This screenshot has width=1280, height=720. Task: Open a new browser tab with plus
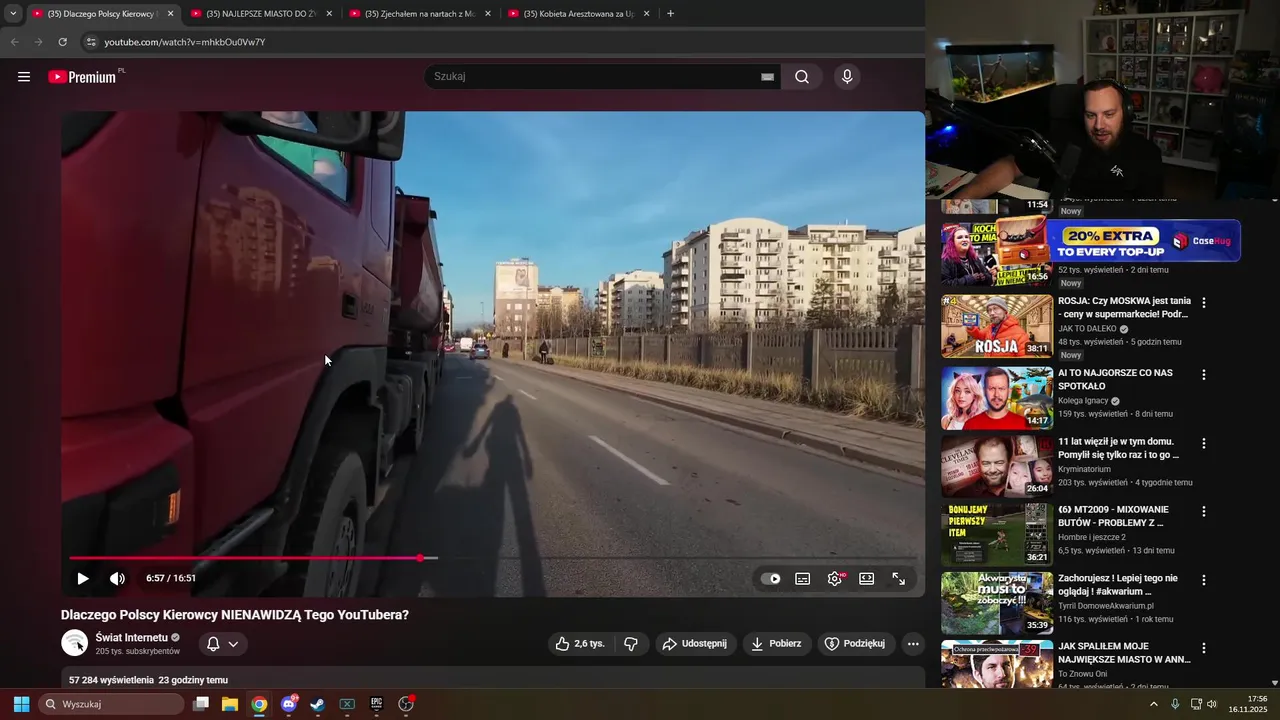click(670, 14)
